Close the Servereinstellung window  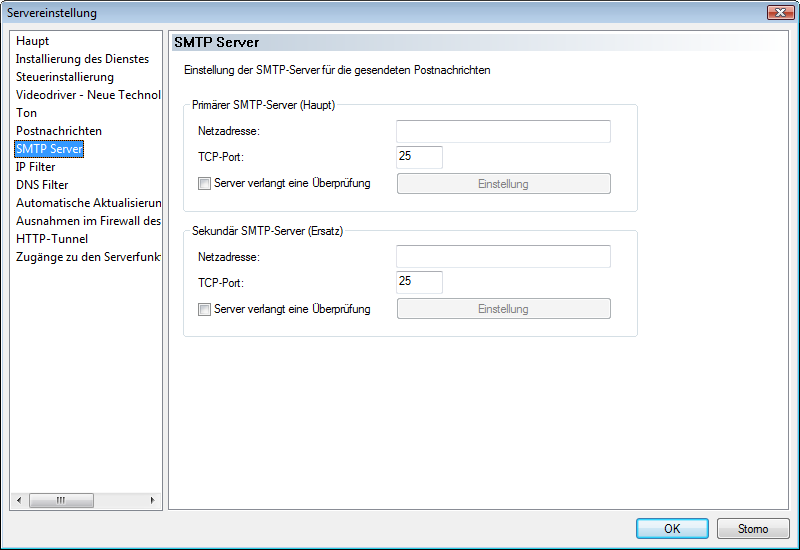(780, 12)
